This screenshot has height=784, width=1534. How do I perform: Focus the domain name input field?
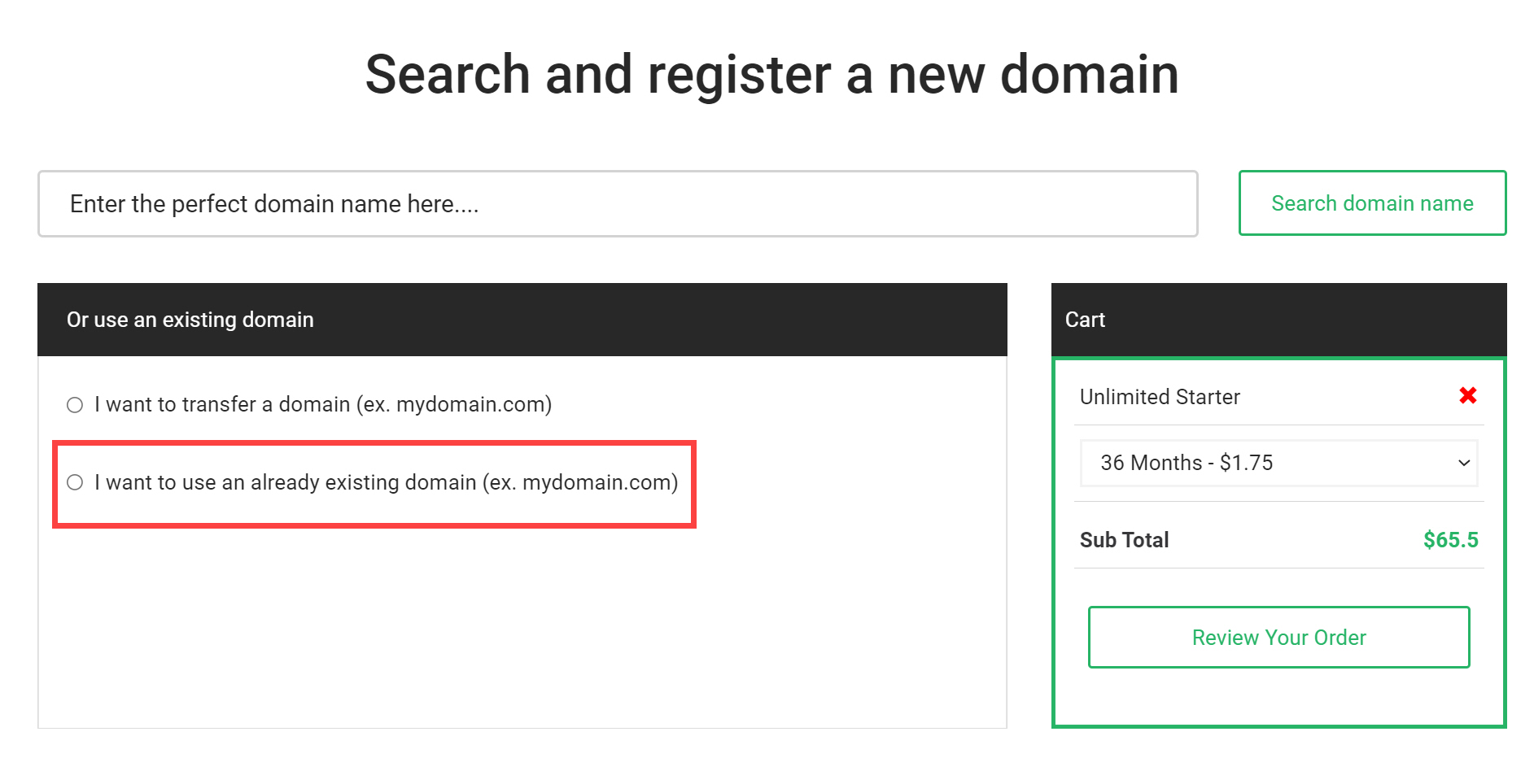[618, 203]
